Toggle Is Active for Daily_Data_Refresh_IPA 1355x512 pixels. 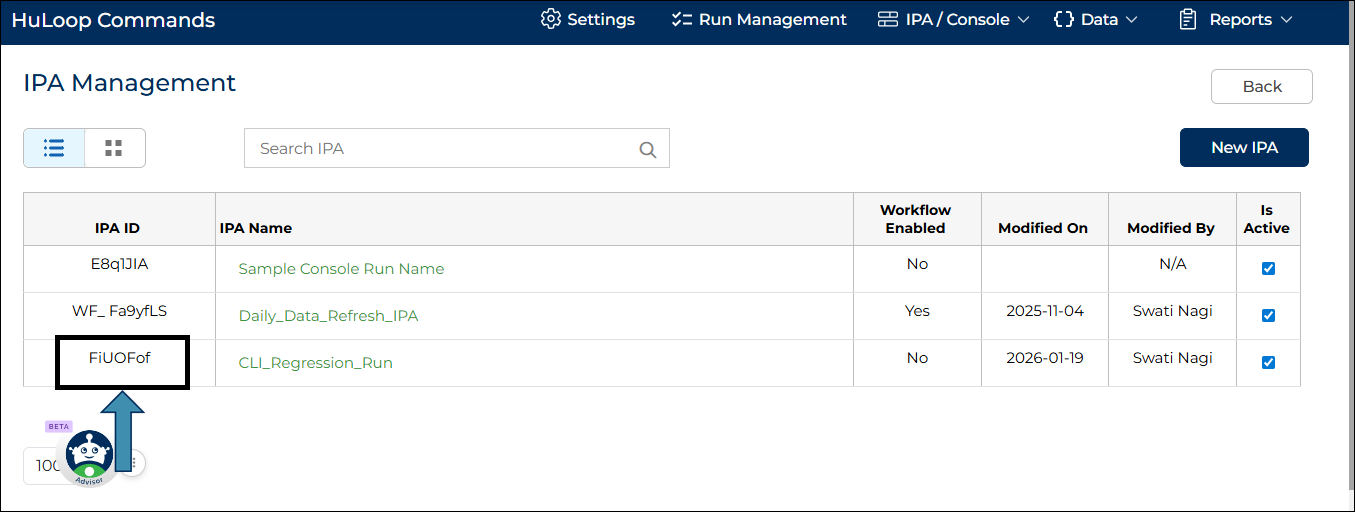[x=1268, y=316]
